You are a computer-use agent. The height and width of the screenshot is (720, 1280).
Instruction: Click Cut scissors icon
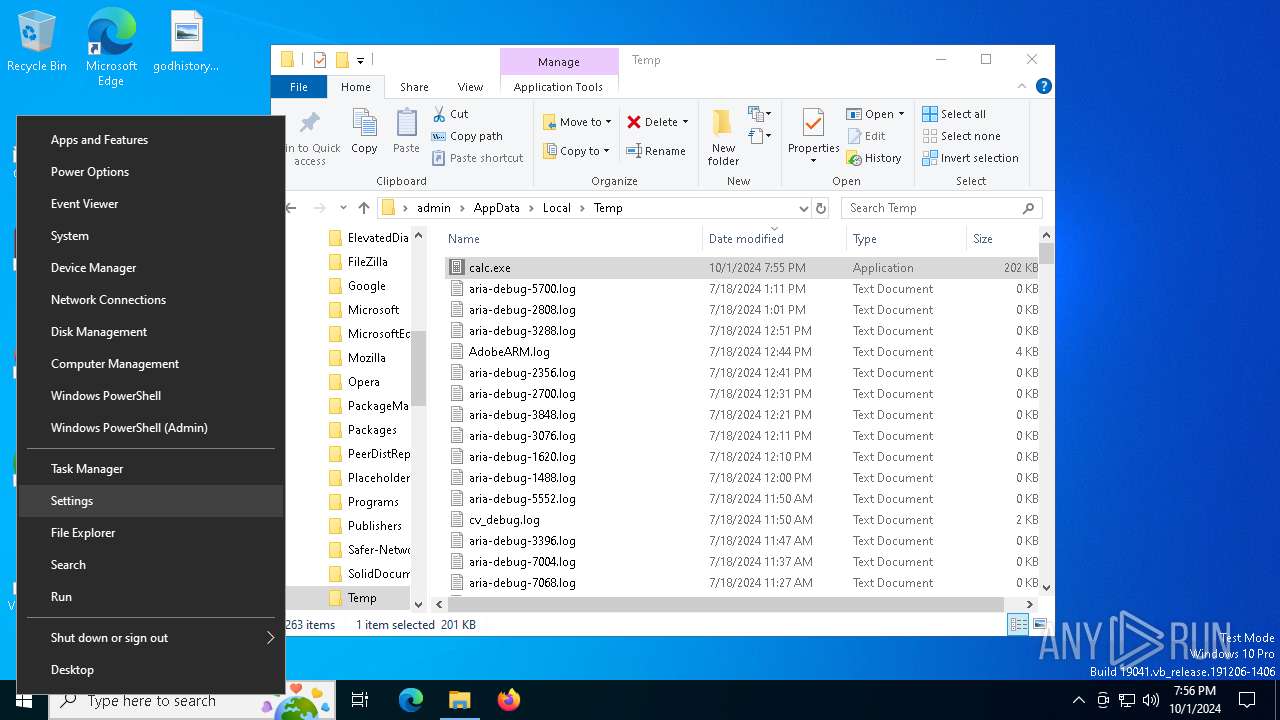439,114
